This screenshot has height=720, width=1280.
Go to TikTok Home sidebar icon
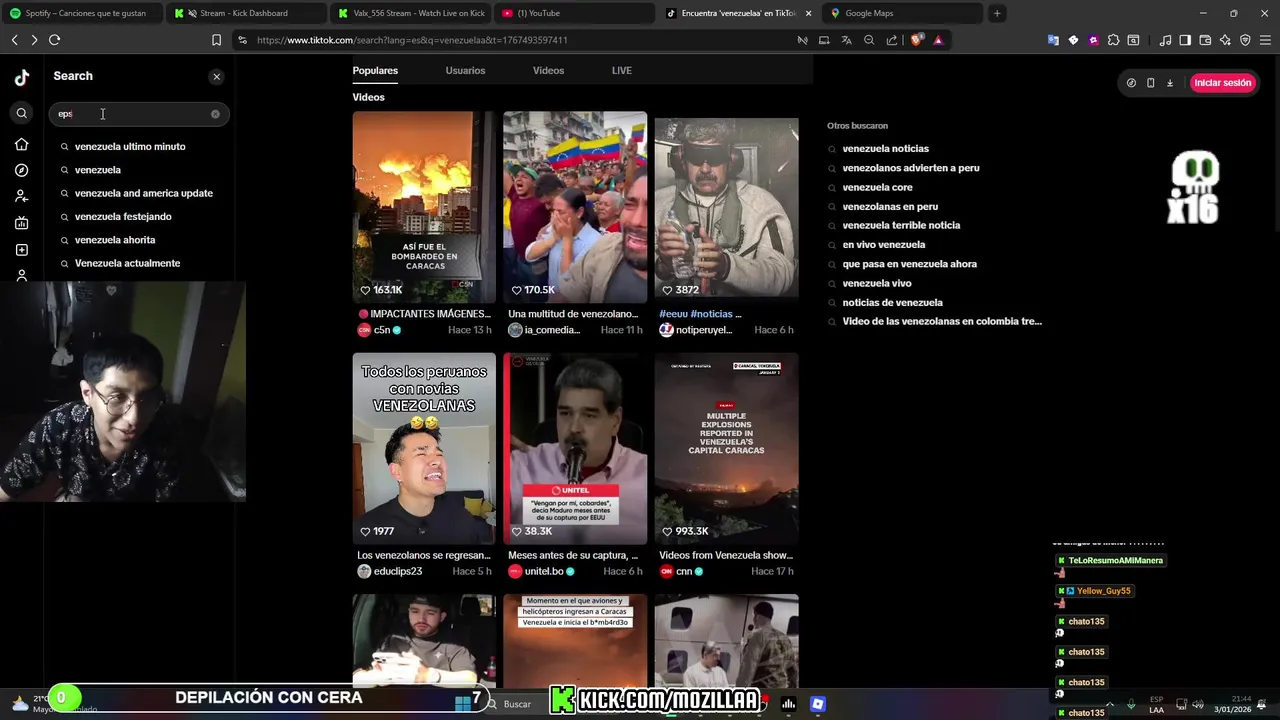click(x=22, y=144)
